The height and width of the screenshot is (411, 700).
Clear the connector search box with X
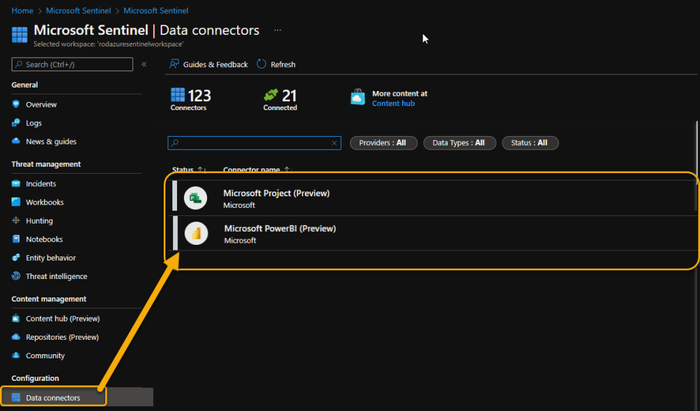tap(334, 143)
